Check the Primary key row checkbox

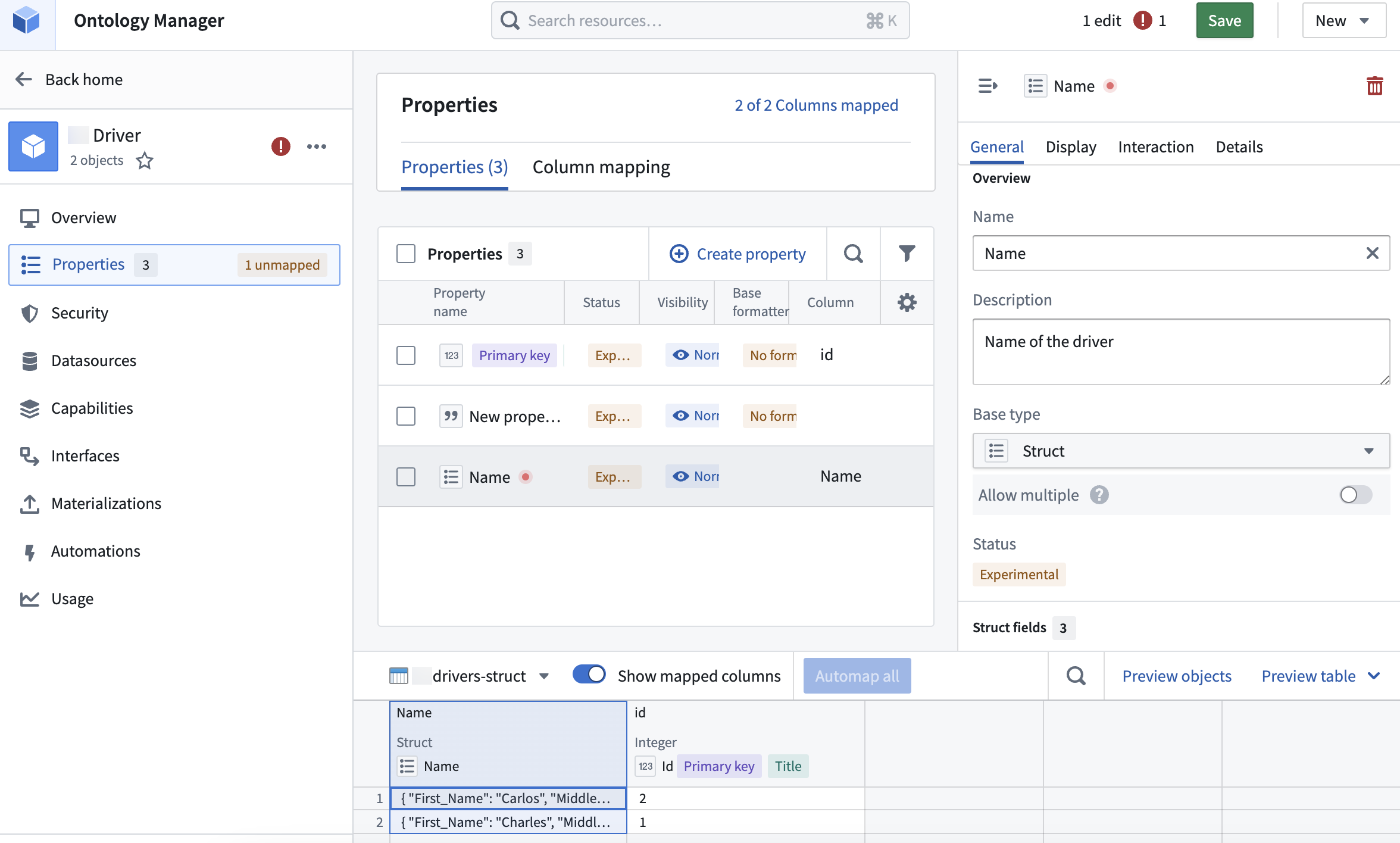click(x=406, y=355)
